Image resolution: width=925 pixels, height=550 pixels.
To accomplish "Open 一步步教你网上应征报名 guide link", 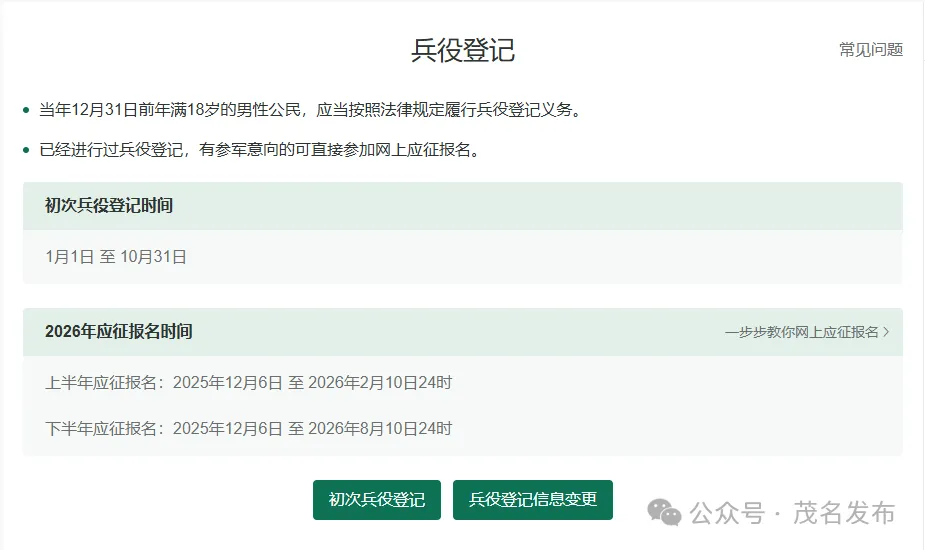I will [x=802, y=332].
